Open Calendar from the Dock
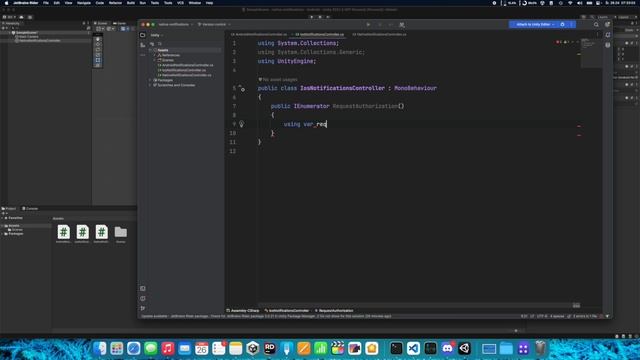The width and height of the screenshot is (640, 360). click(202, 348)
